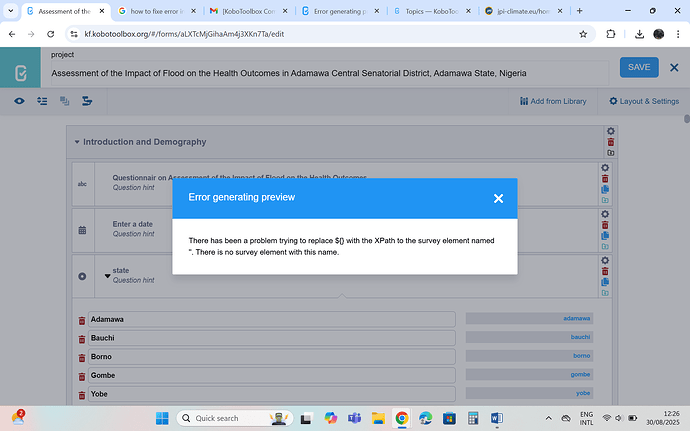This screenshot has height=431, width=690.
Task: Close the form builder with the X icon
Action: (674, 67)
